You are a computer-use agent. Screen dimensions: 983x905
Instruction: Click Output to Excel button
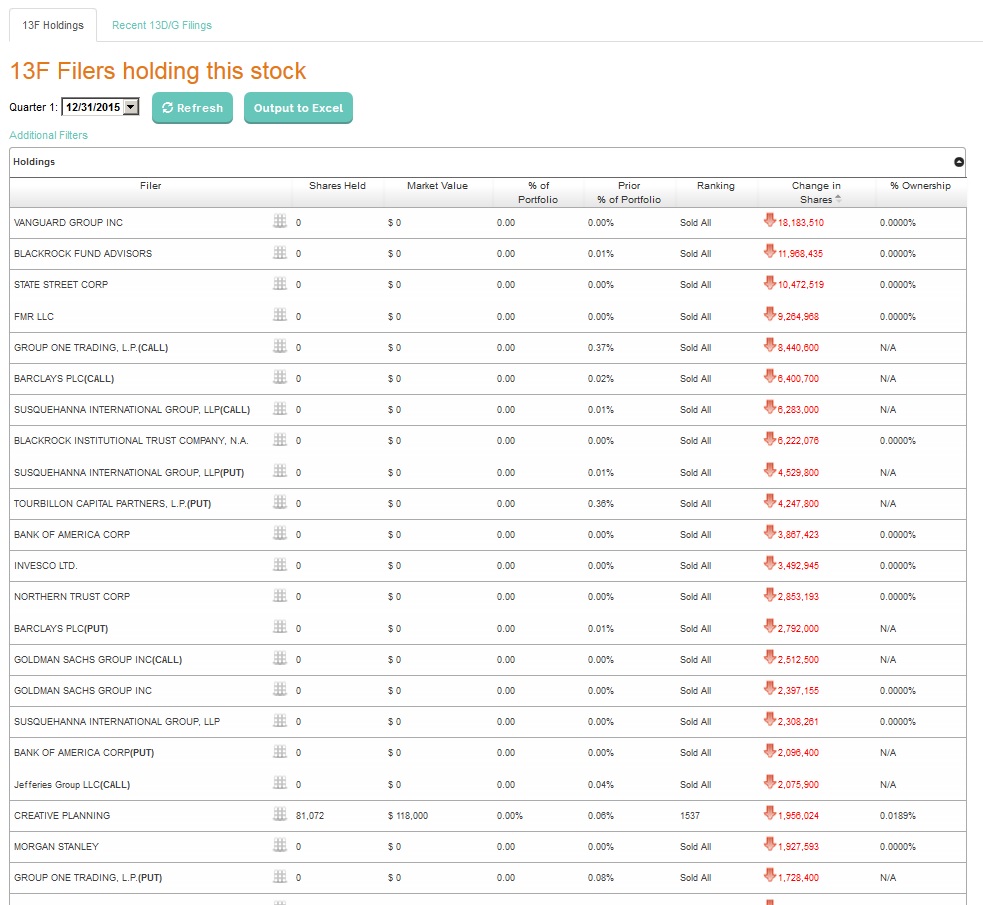(298, 108)
